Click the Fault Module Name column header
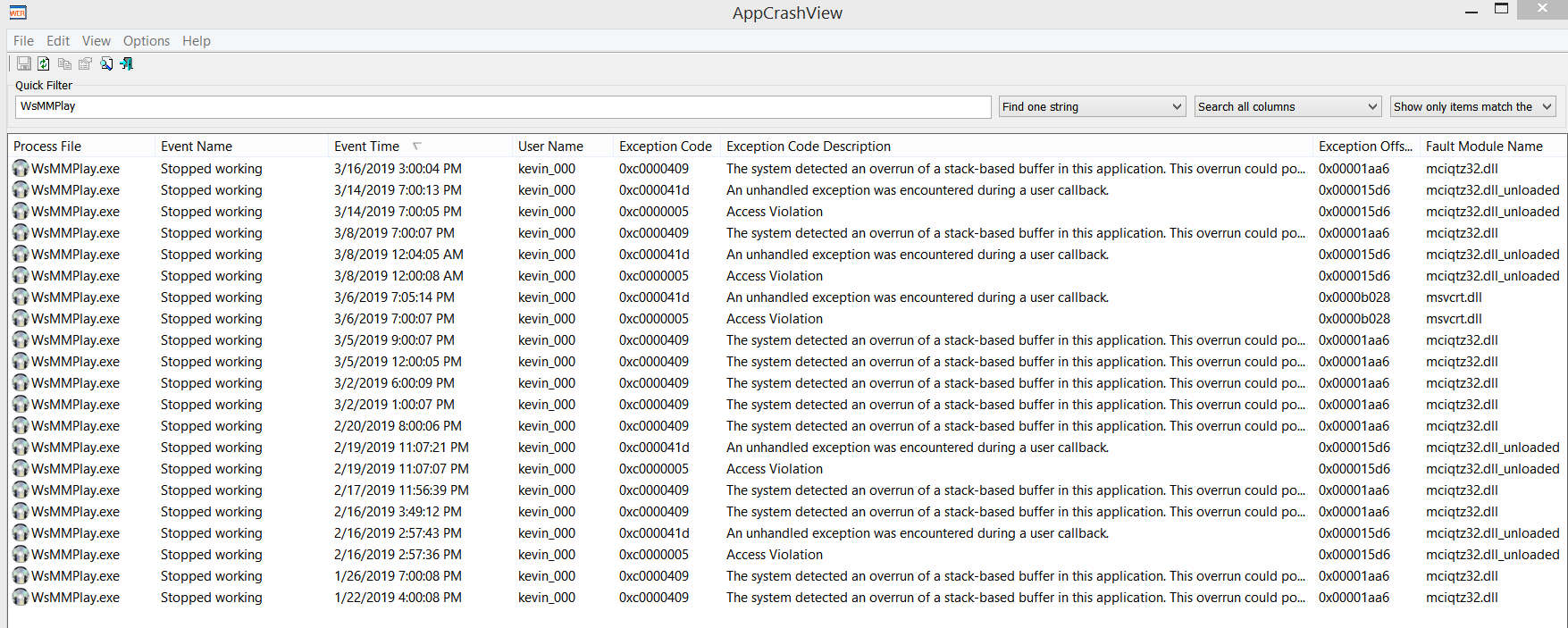This screenshot has height=628, width=1568. tap(1484, 147)
